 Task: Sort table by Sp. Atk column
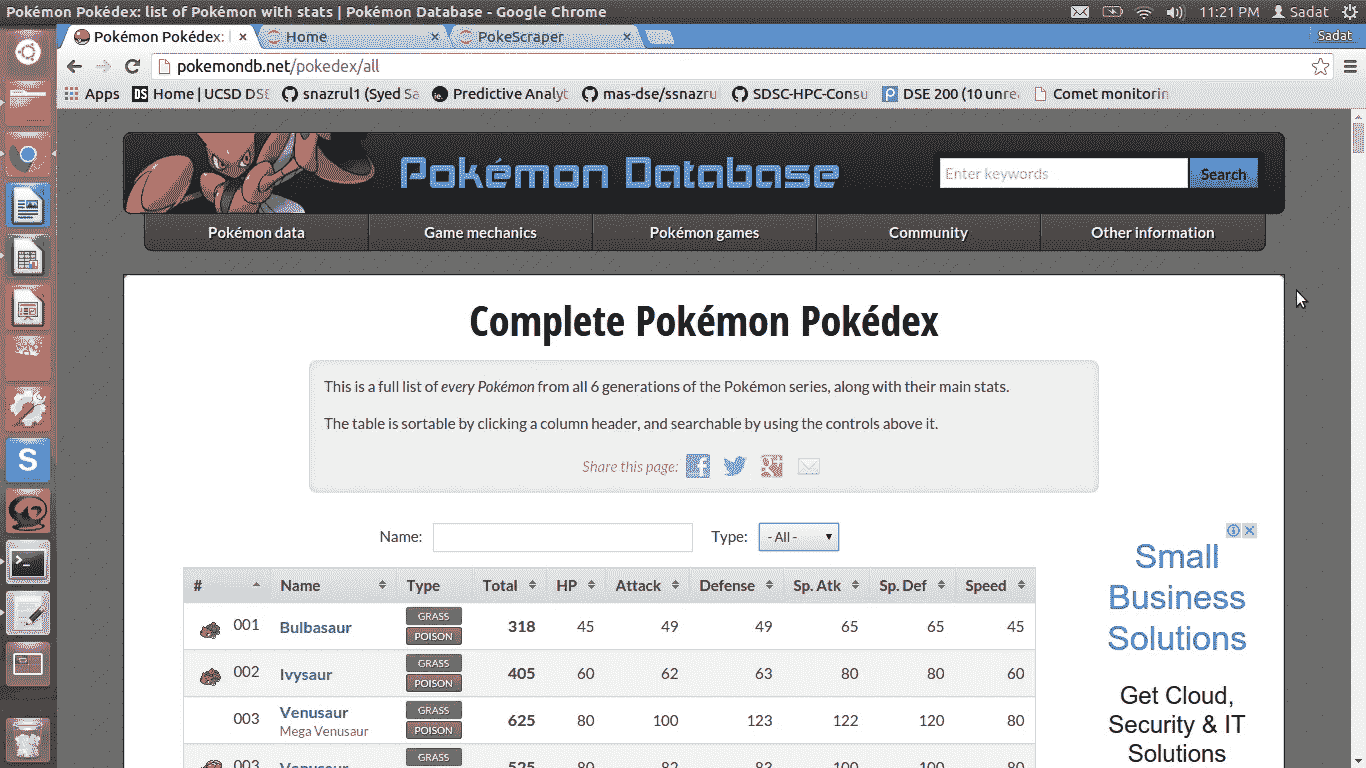[x=826, y=585]
